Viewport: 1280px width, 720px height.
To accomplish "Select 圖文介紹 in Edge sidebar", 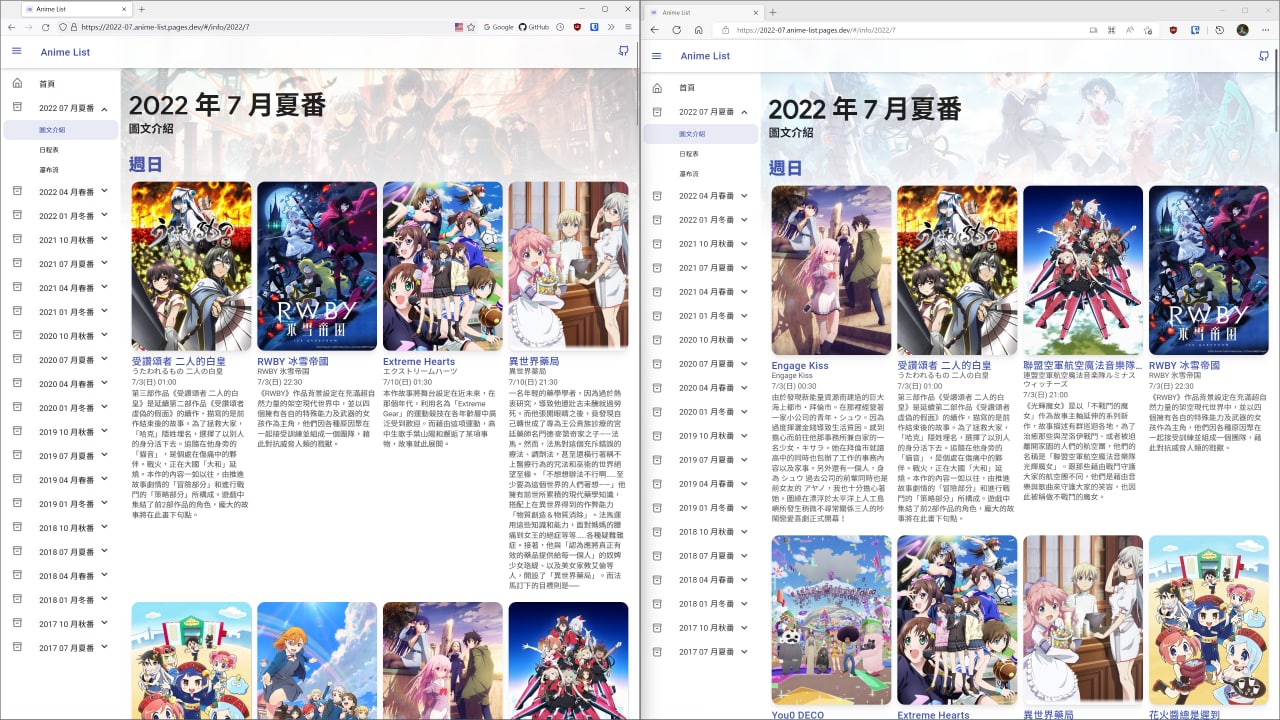I will 701,134.
